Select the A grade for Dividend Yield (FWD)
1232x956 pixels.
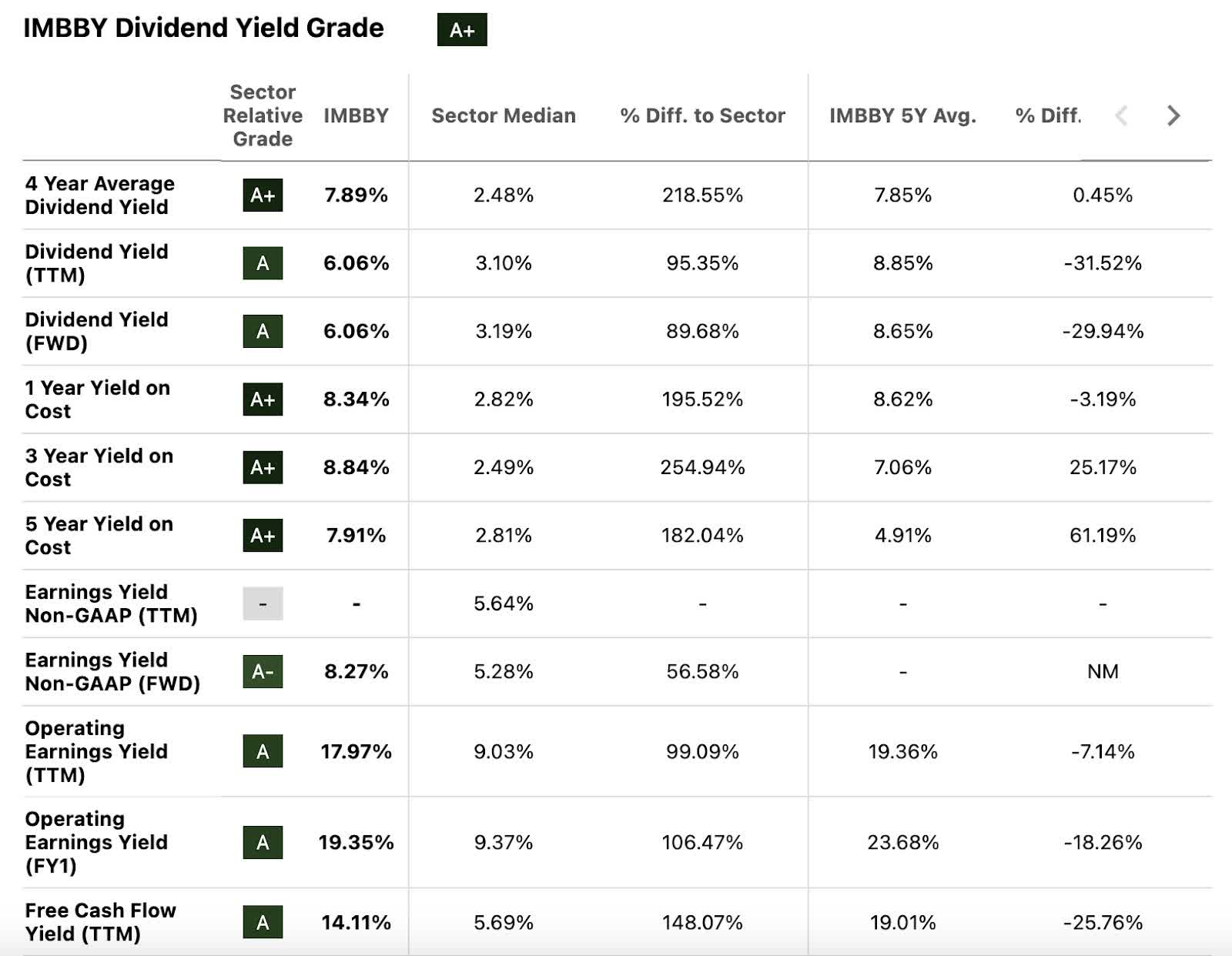[263, 331]
